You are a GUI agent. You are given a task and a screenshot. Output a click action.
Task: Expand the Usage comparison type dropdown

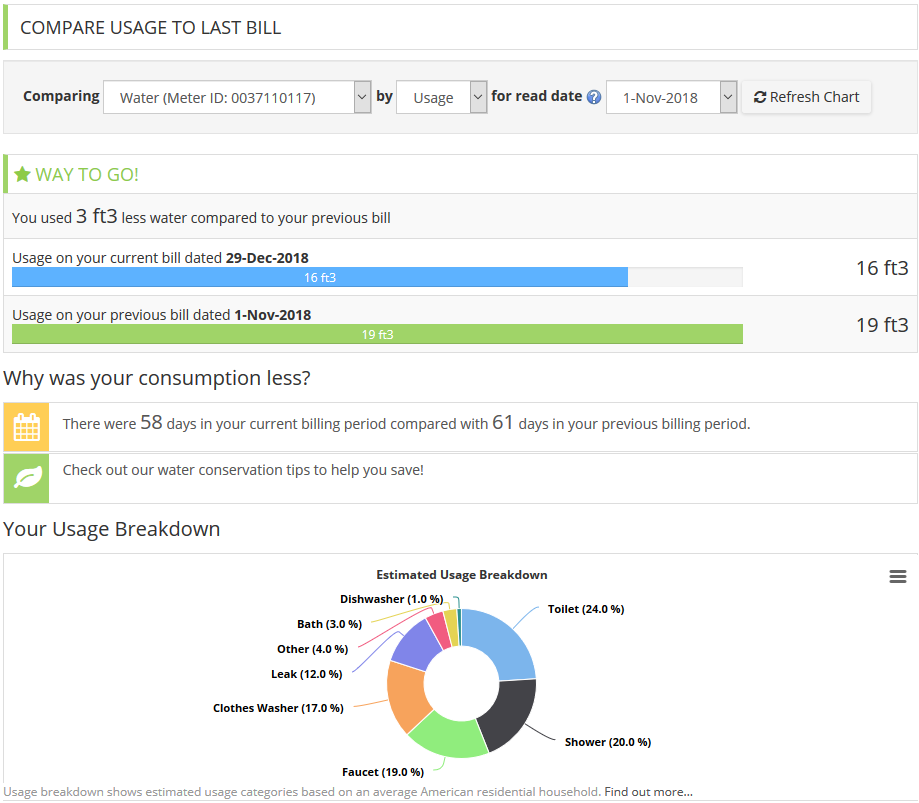tap(441, 98)
